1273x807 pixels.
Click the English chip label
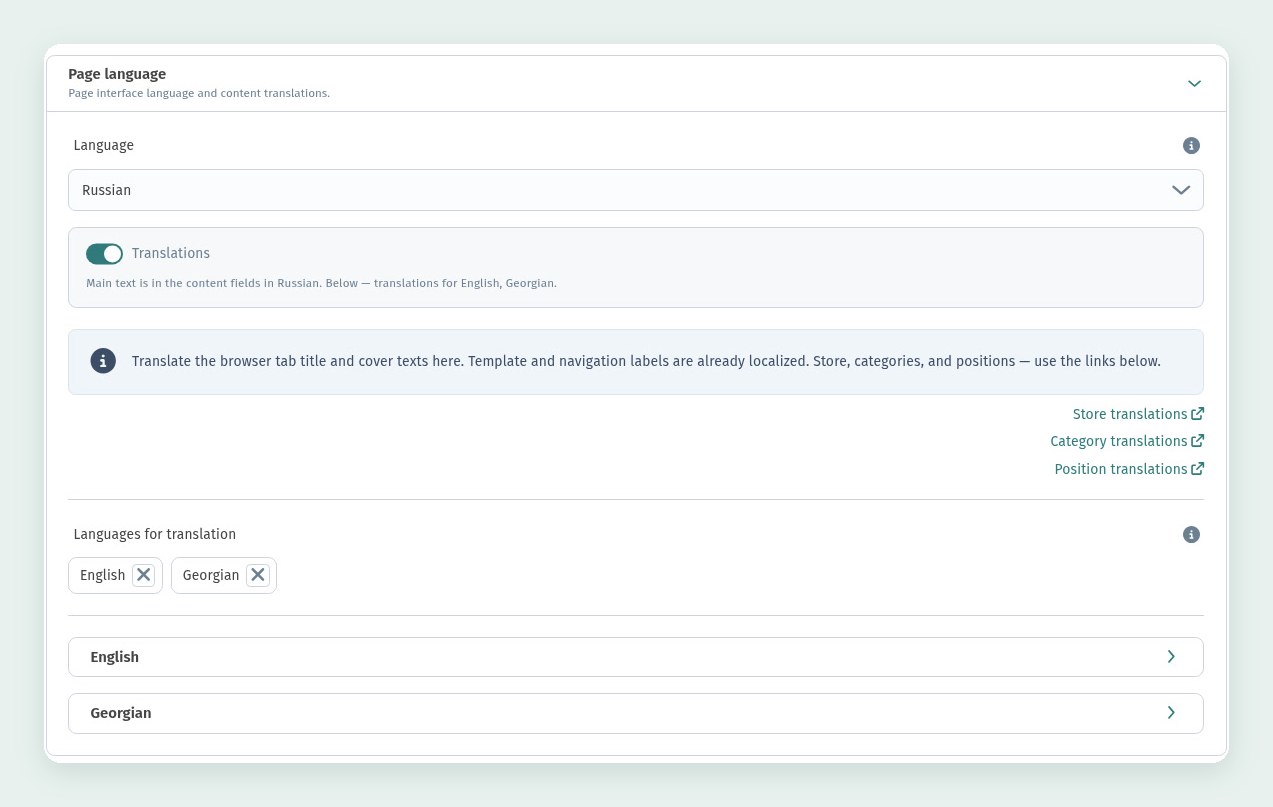(102, 575)
